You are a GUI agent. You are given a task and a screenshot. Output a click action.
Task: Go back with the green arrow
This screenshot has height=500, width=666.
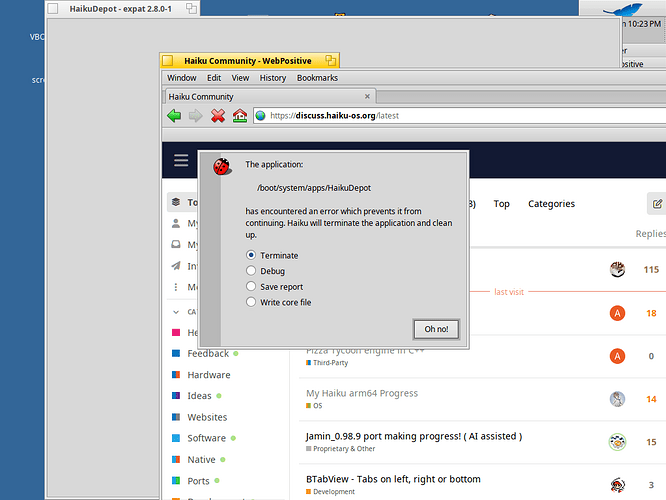pos(174,116)
